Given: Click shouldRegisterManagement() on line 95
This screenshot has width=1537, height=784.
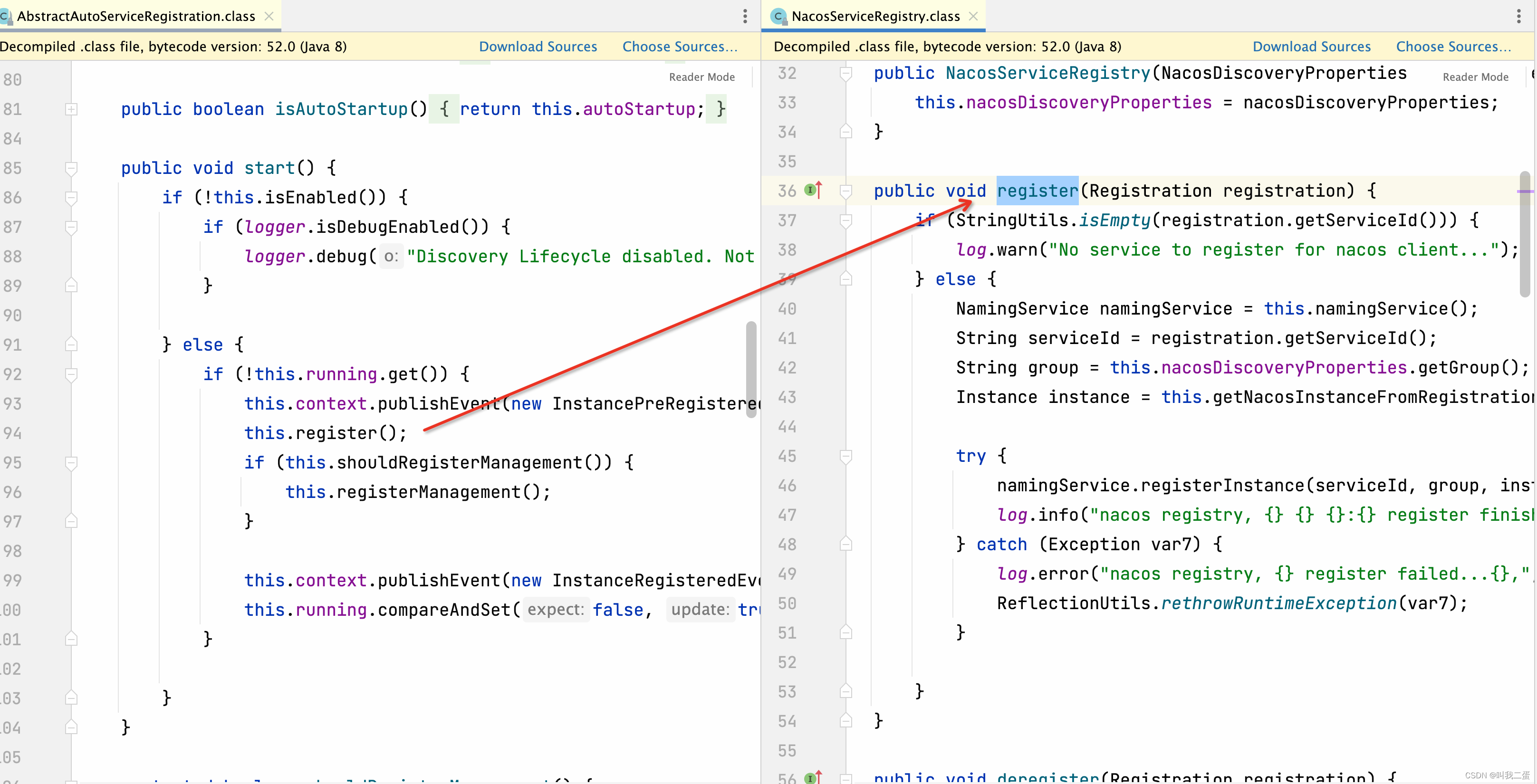Looking at the screenshot, I should click(x=474, y=463).
